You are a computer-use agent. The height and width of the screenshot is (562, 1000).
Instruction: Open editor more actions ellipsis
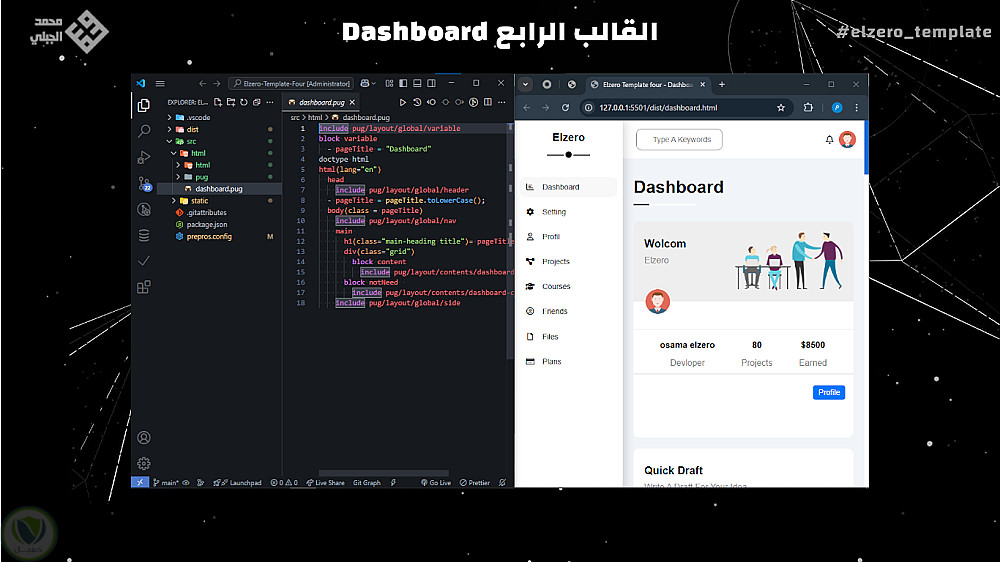[502, 102]
